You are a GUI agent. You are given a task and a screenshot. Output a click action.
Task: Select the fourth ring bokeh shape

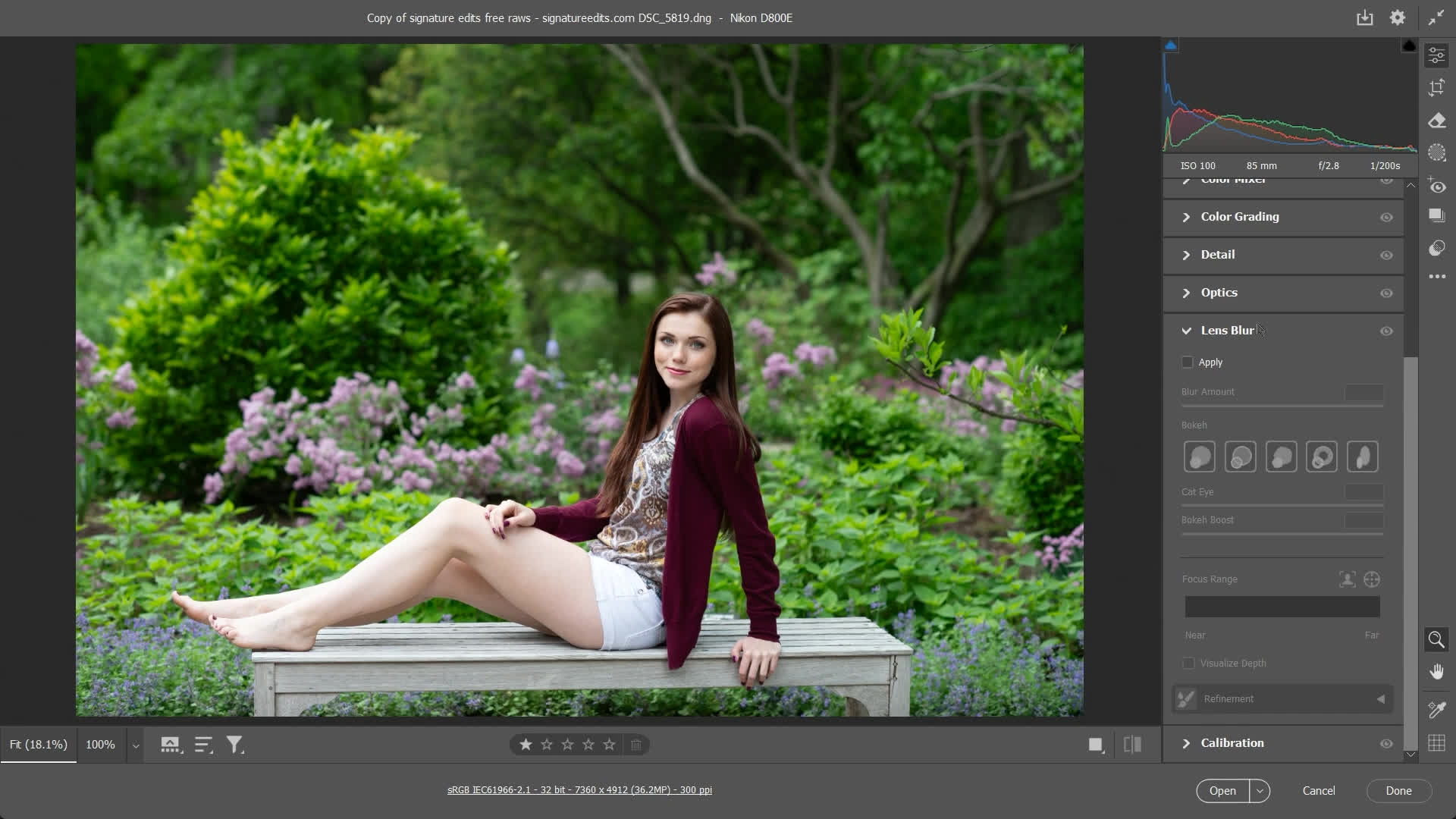tap(1321, 457)
